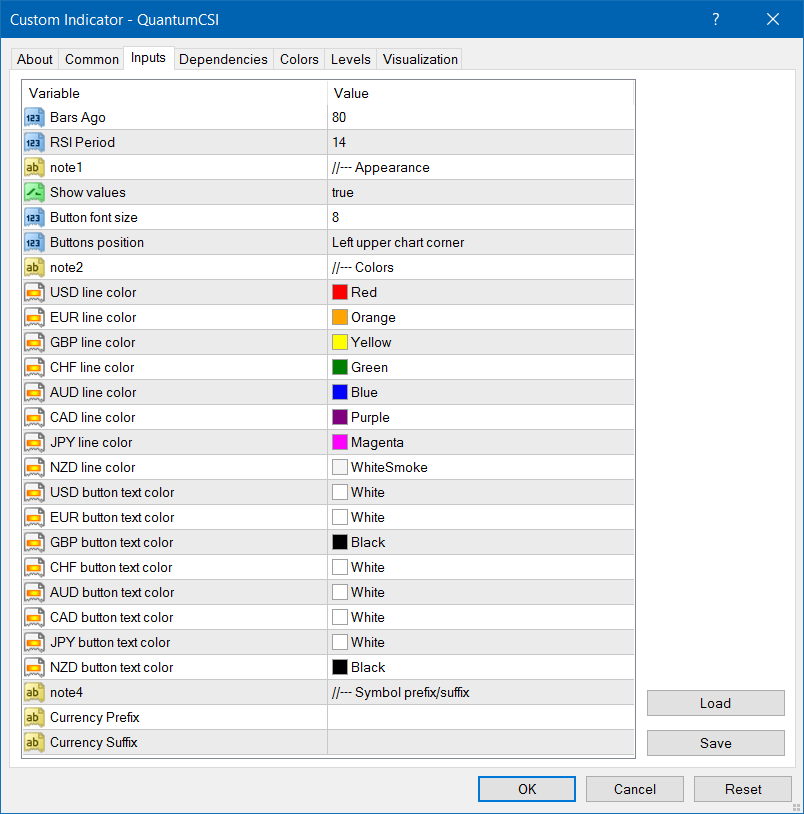Pick the blue AUD line color swatch
This screenshot has width=804, height=814.
point(340,392)
